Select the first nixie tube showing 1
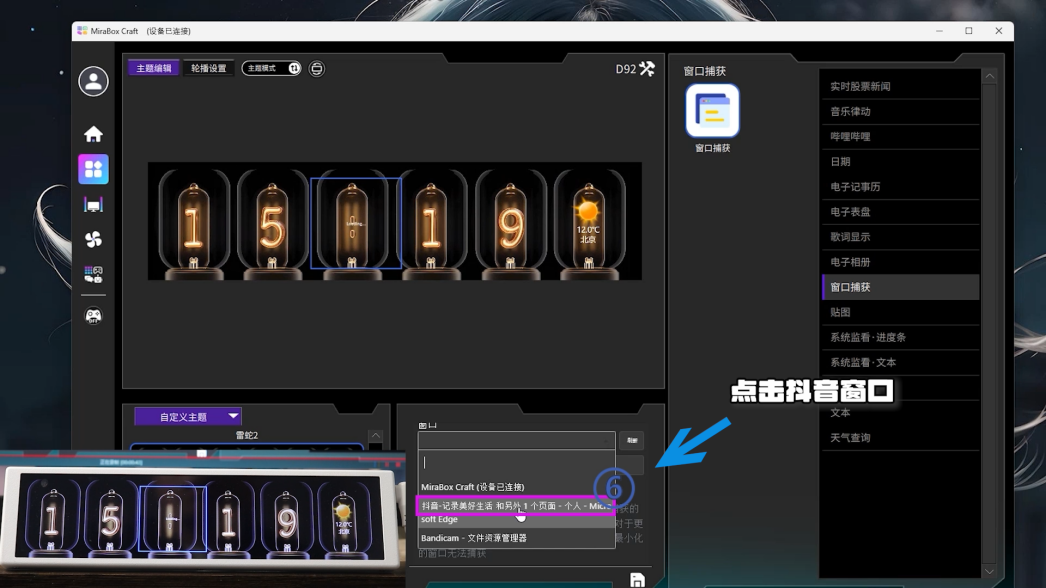 tap(193, 224)
